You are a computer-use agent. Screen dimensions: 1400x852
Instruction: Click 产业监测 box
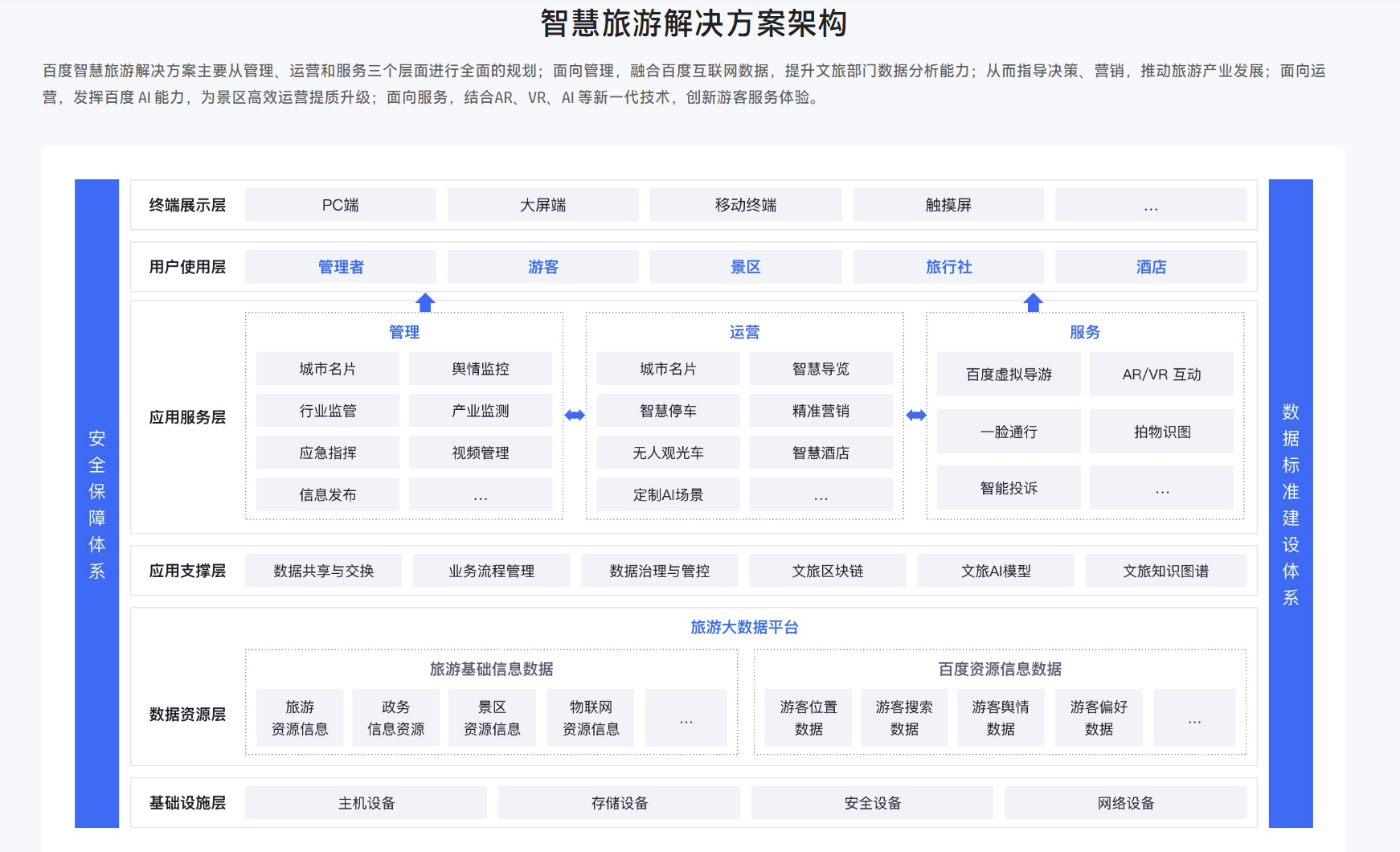(x=481, y=411)
